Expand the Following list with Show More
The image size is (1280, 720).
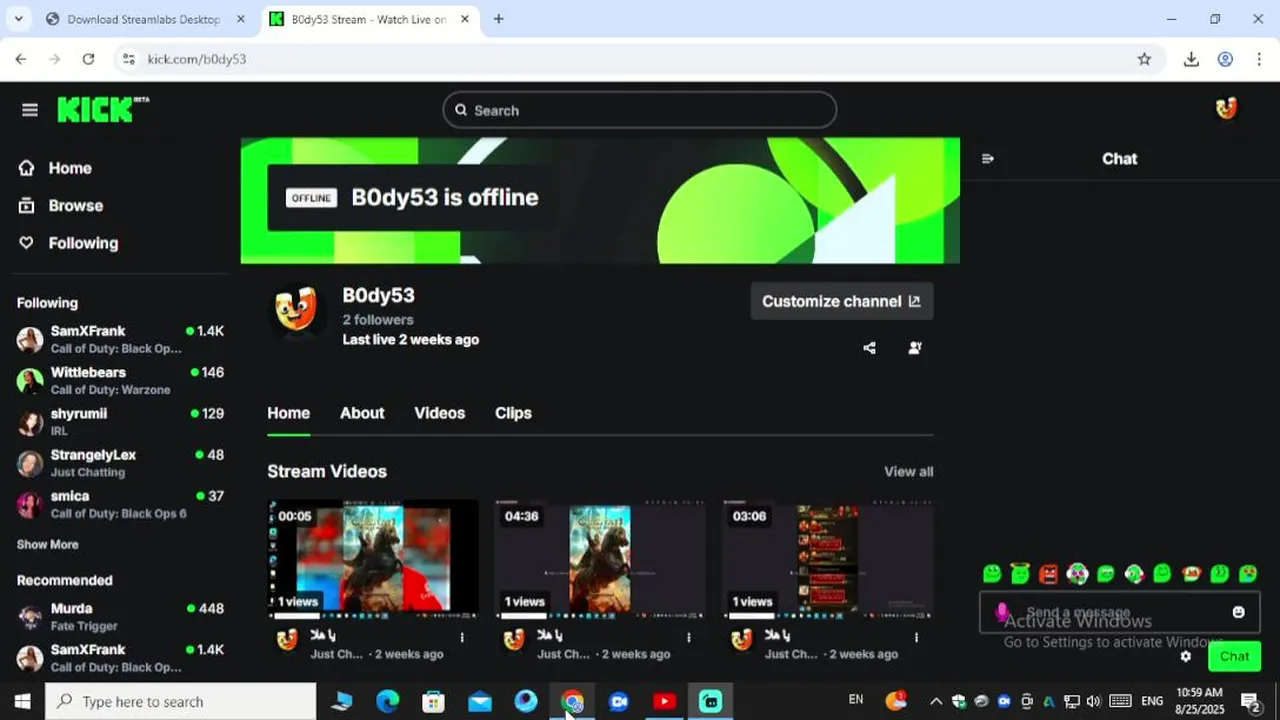coord(47,545)
